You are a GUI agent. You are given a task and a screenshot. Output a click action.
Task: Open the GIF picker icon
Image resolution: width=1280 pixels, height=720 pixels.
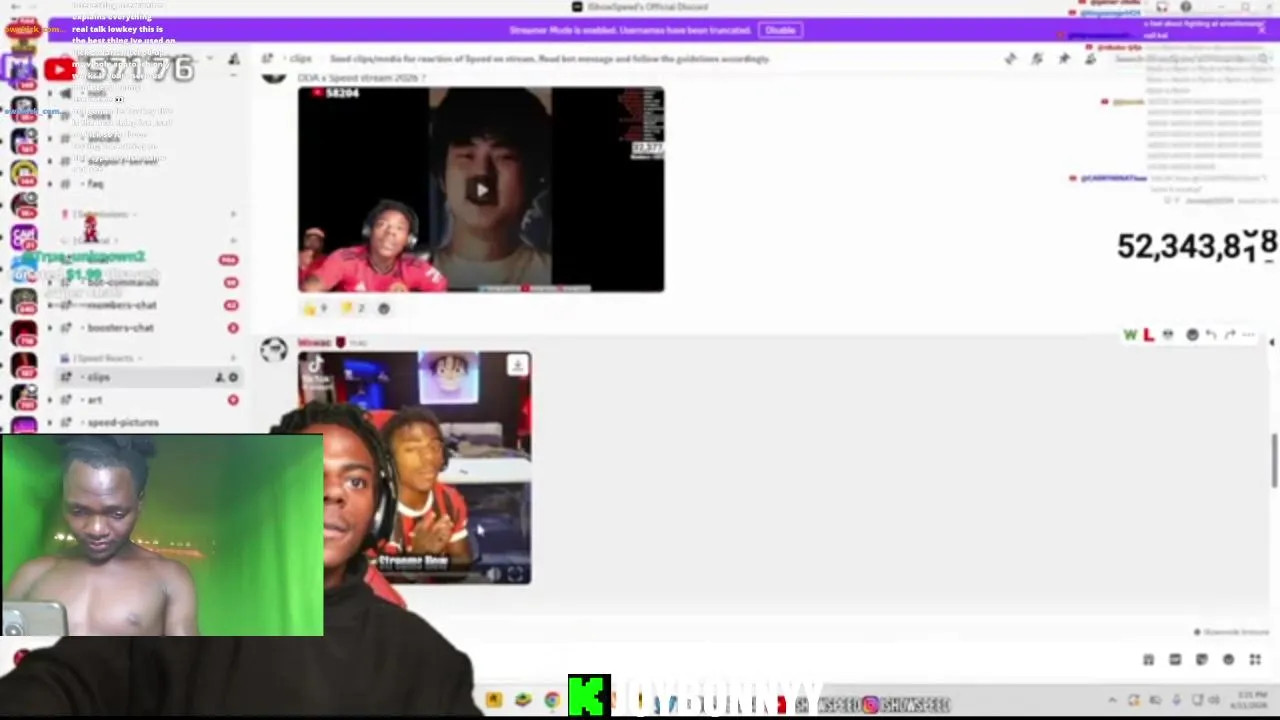tap(1175, 660)
